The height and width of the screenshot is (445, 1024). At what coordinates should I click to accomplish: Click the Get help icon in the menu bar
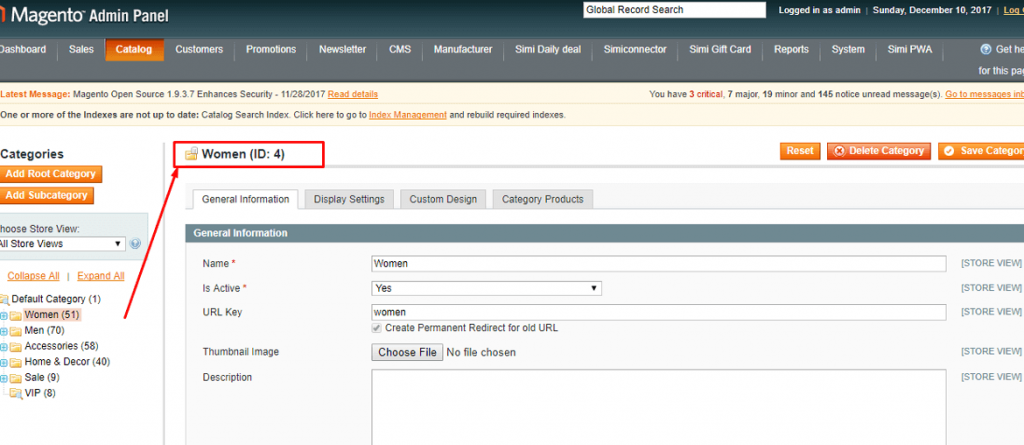986,49
